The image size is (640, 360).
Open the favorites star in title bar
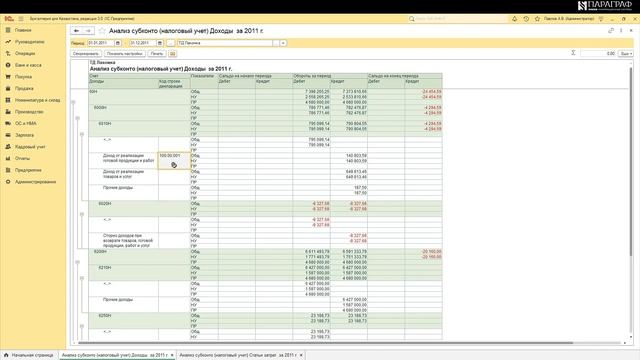[537, 19]
